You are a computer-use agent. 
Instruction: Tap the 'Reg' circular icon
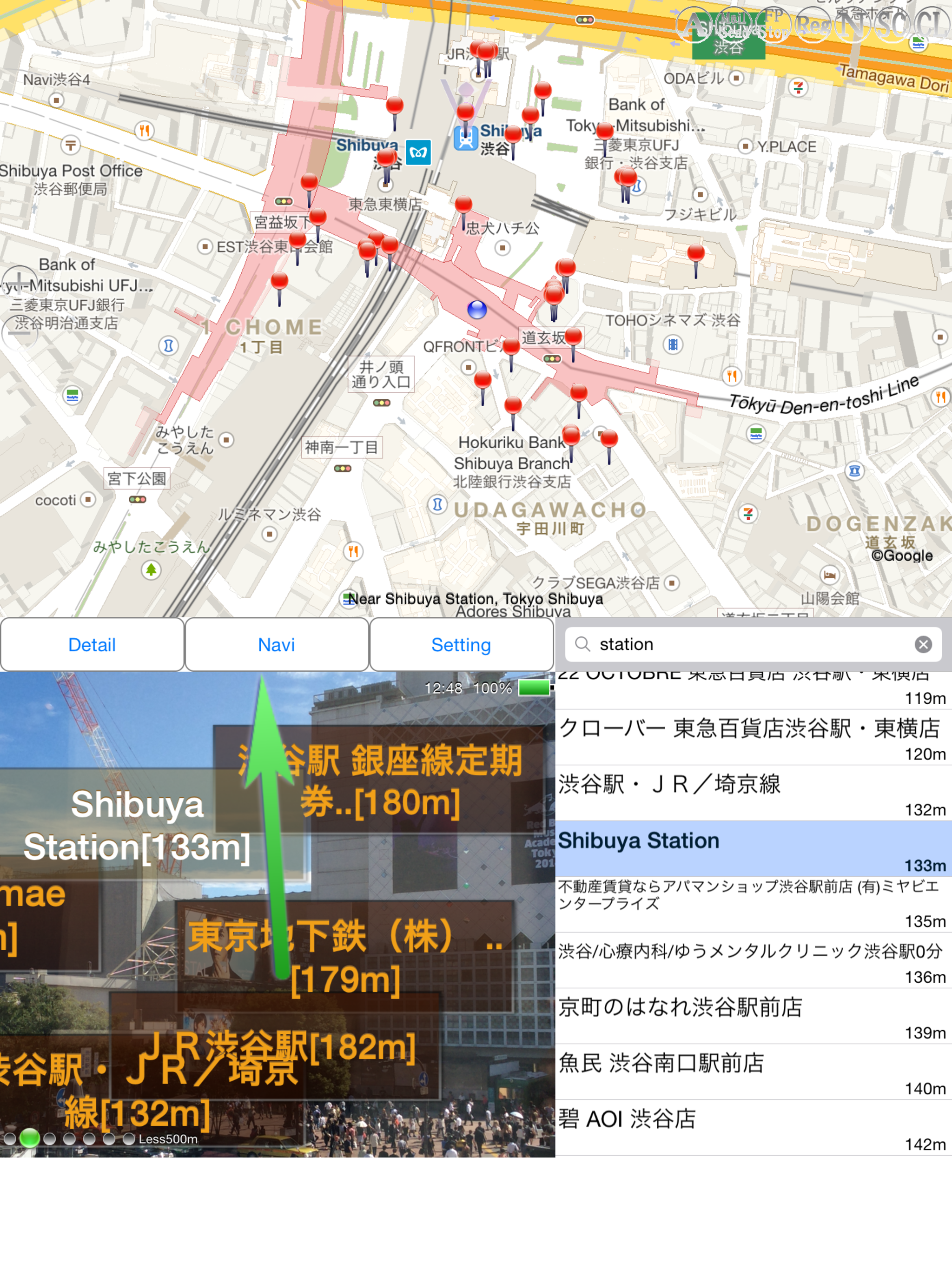pos(813,25)
